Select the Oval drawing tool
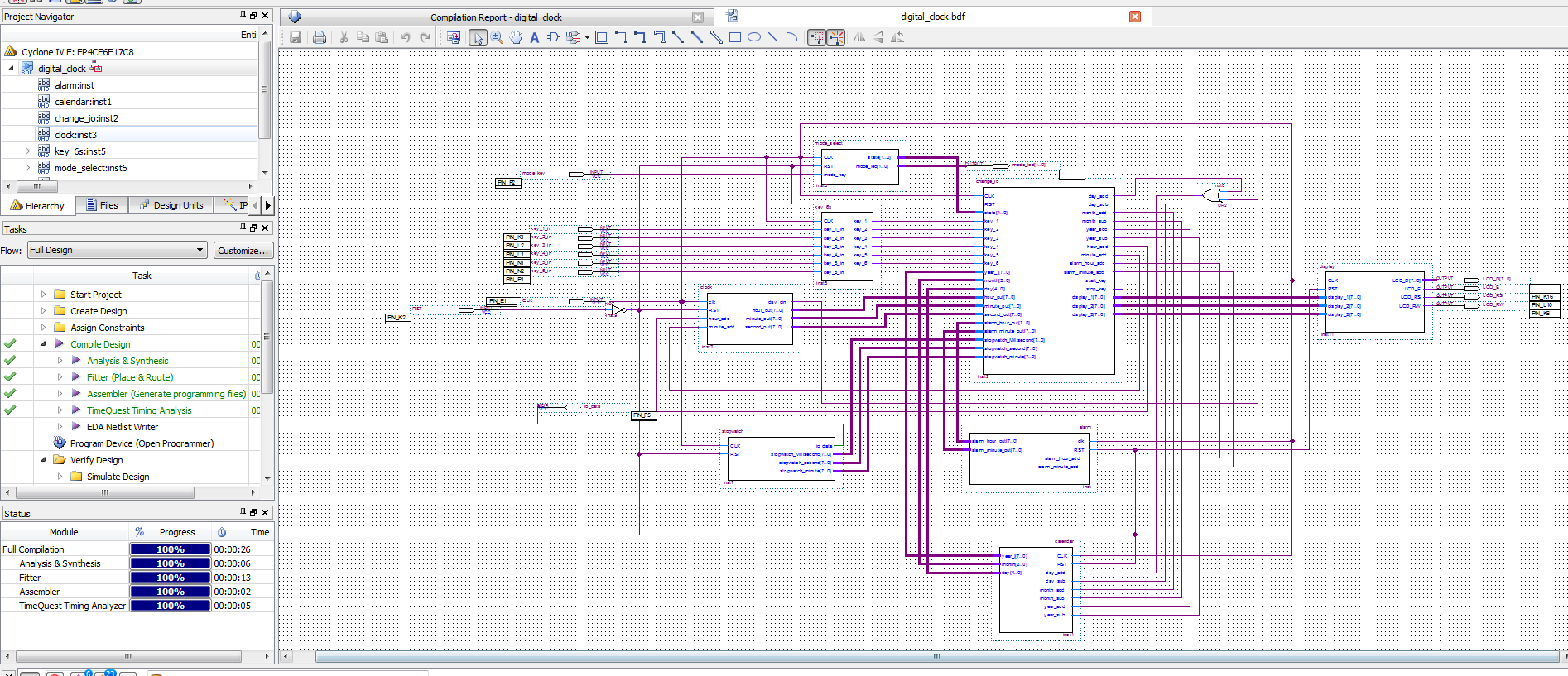Viewport: 1568px width, 676px height. click(x=753, y=37)
